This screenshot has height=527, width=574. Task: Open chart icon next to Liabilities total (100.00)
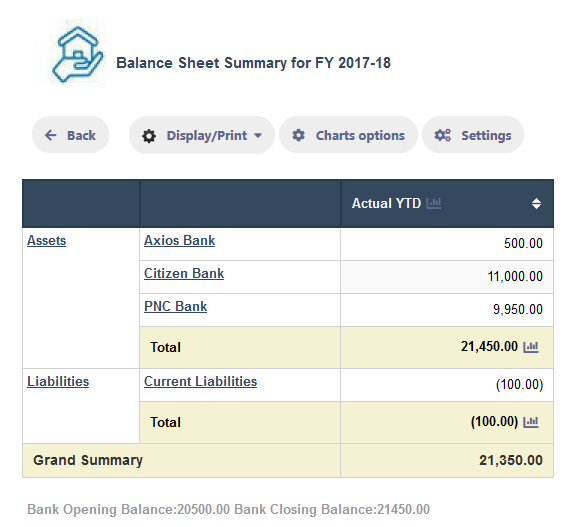pos(530,422)
